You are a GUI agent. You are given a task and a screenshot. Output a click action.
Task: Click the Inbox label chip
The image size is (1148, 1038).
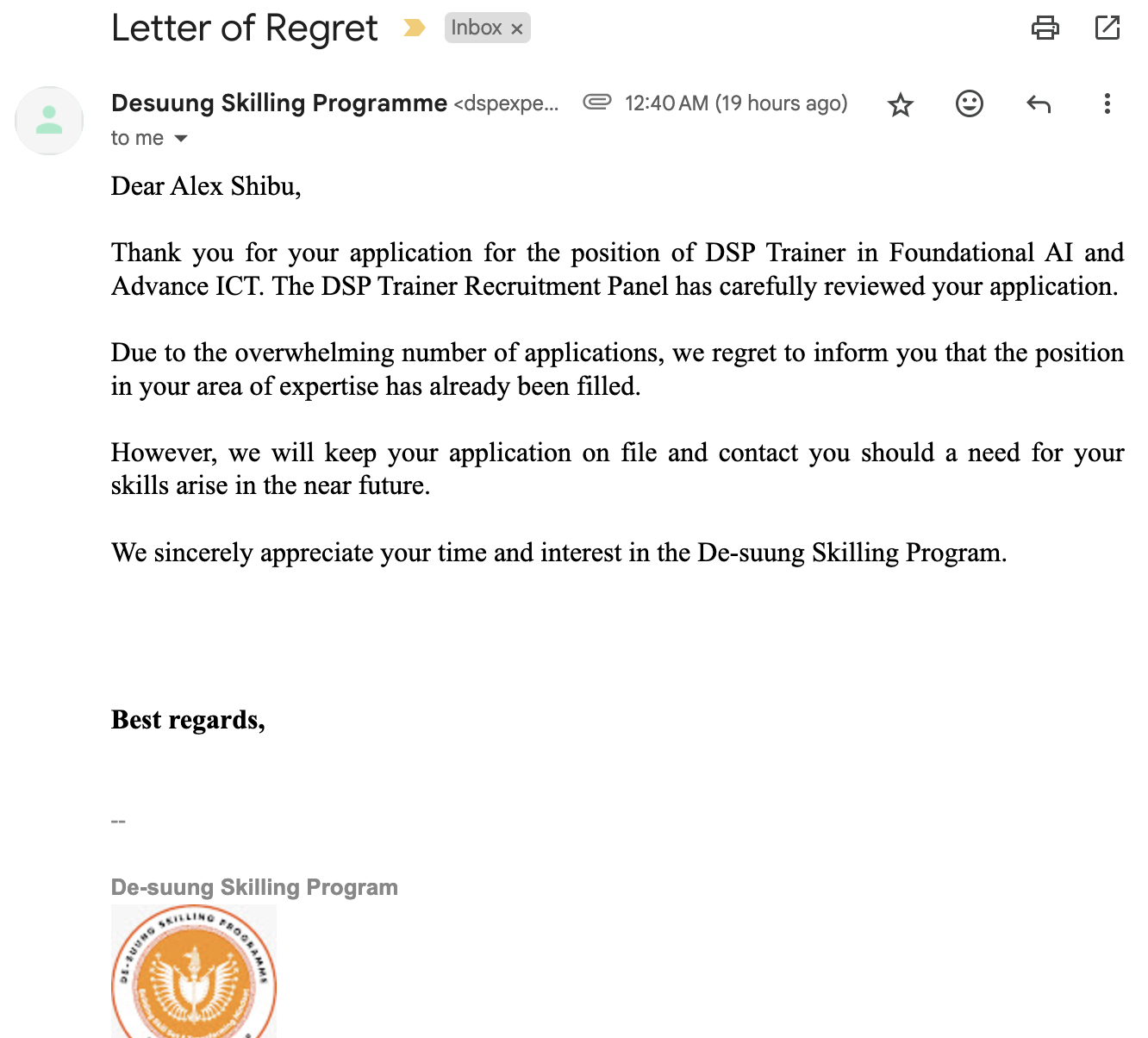(476, 28)
